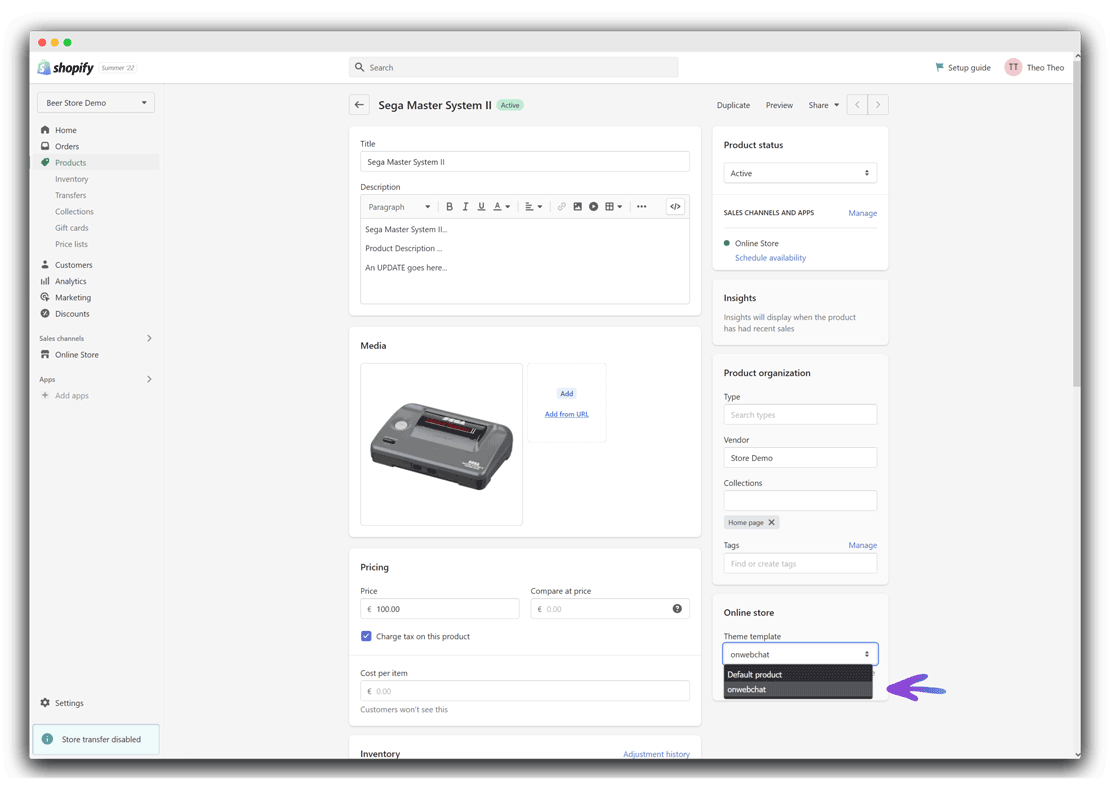The image size is (1110, 789).
Task: Open the Product status dropdown showing Active
Action: tap(800, 172)
